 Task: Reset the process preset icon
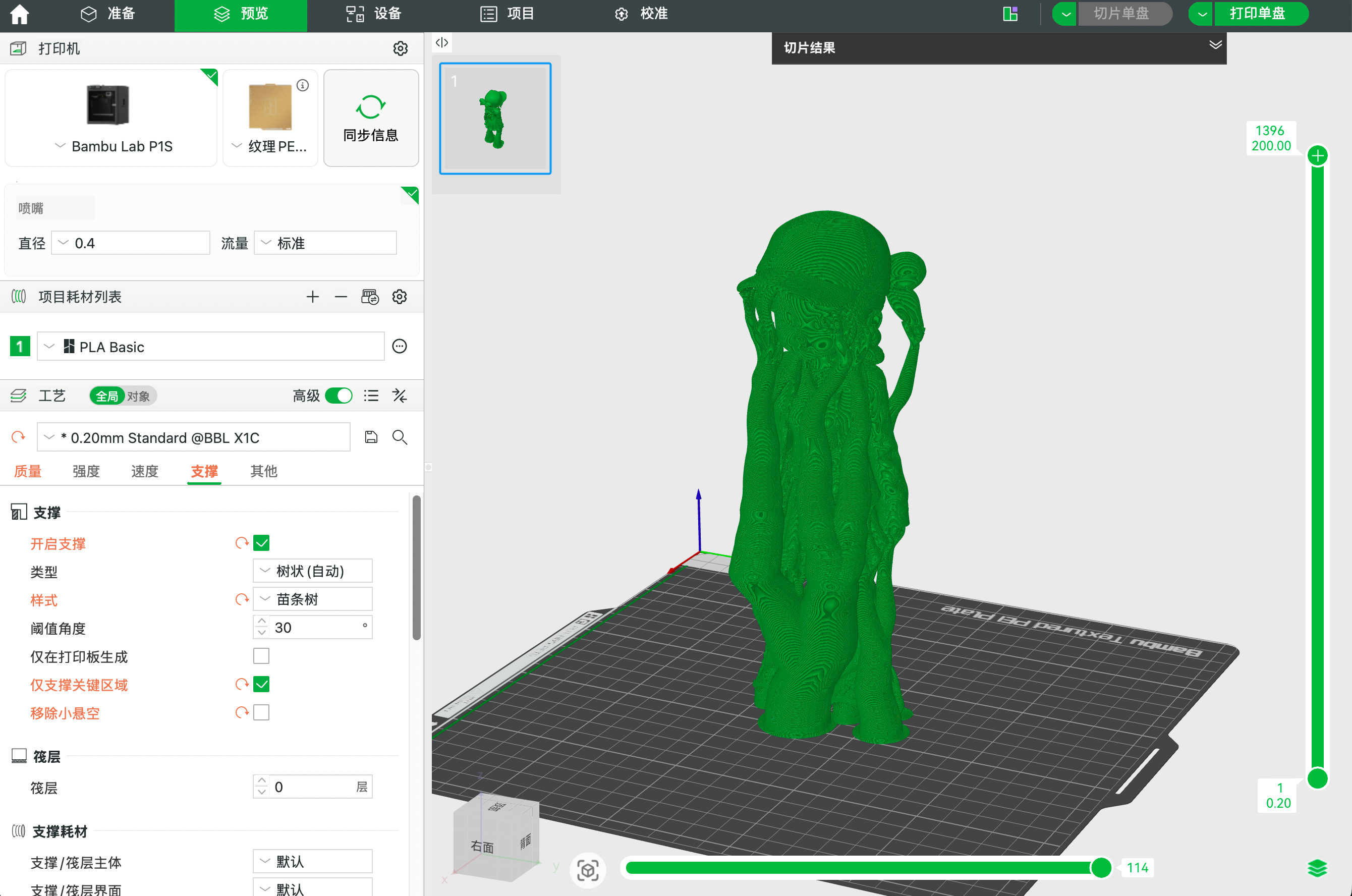point(18,437)
